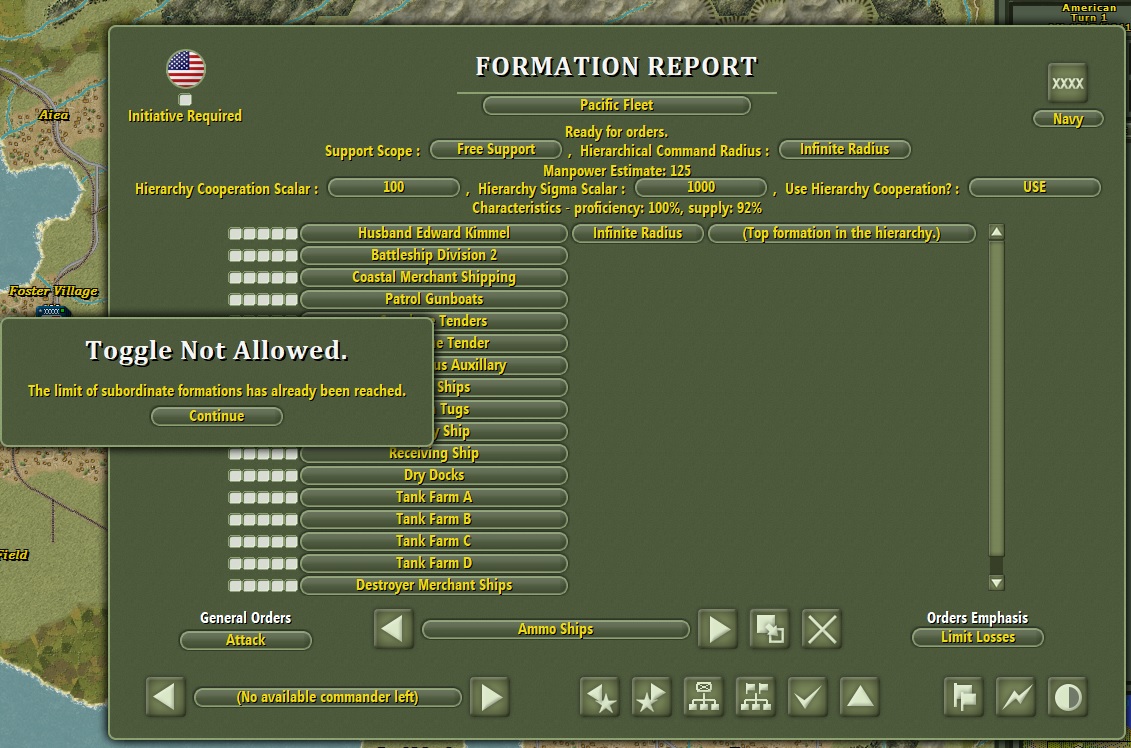Click the duplicate formation icon
Image resolution: width=1131 pixels, height=748 pixels.
[x=769, y=629]
